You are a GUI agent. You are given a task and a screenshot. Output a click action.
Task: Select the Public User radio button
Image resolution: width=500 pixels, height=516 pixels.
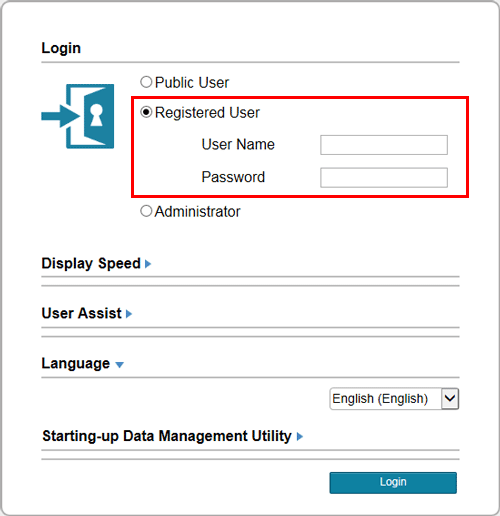click(146, 82)
